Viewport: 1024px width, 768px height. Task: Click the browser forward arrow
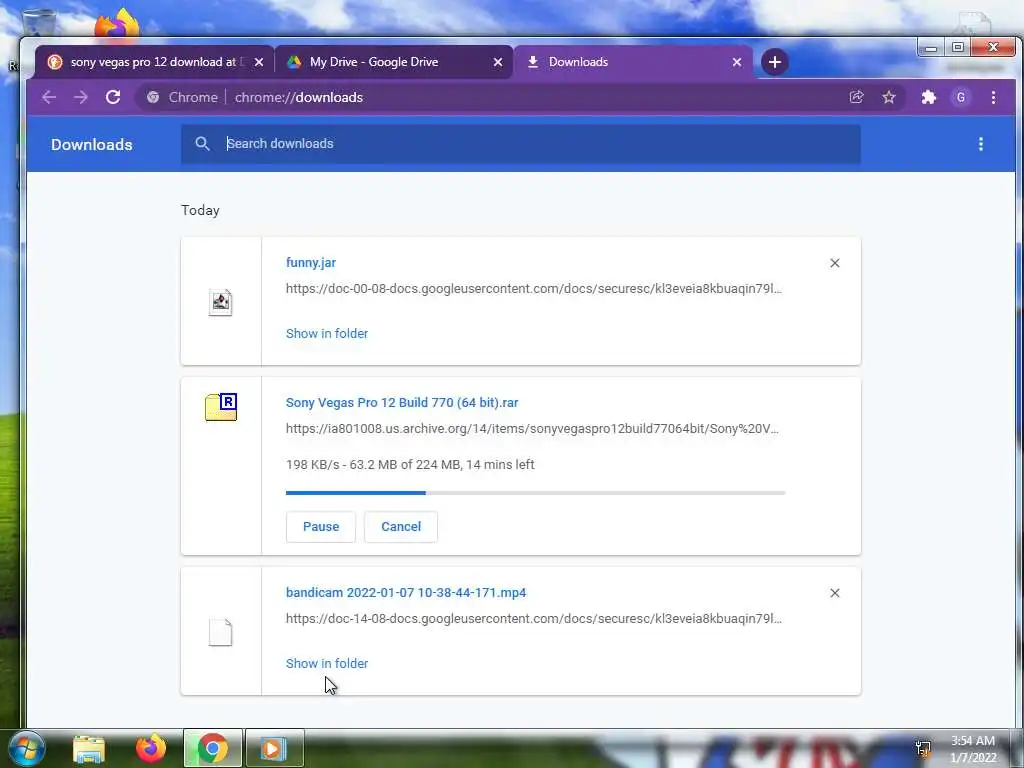point(80,97)
